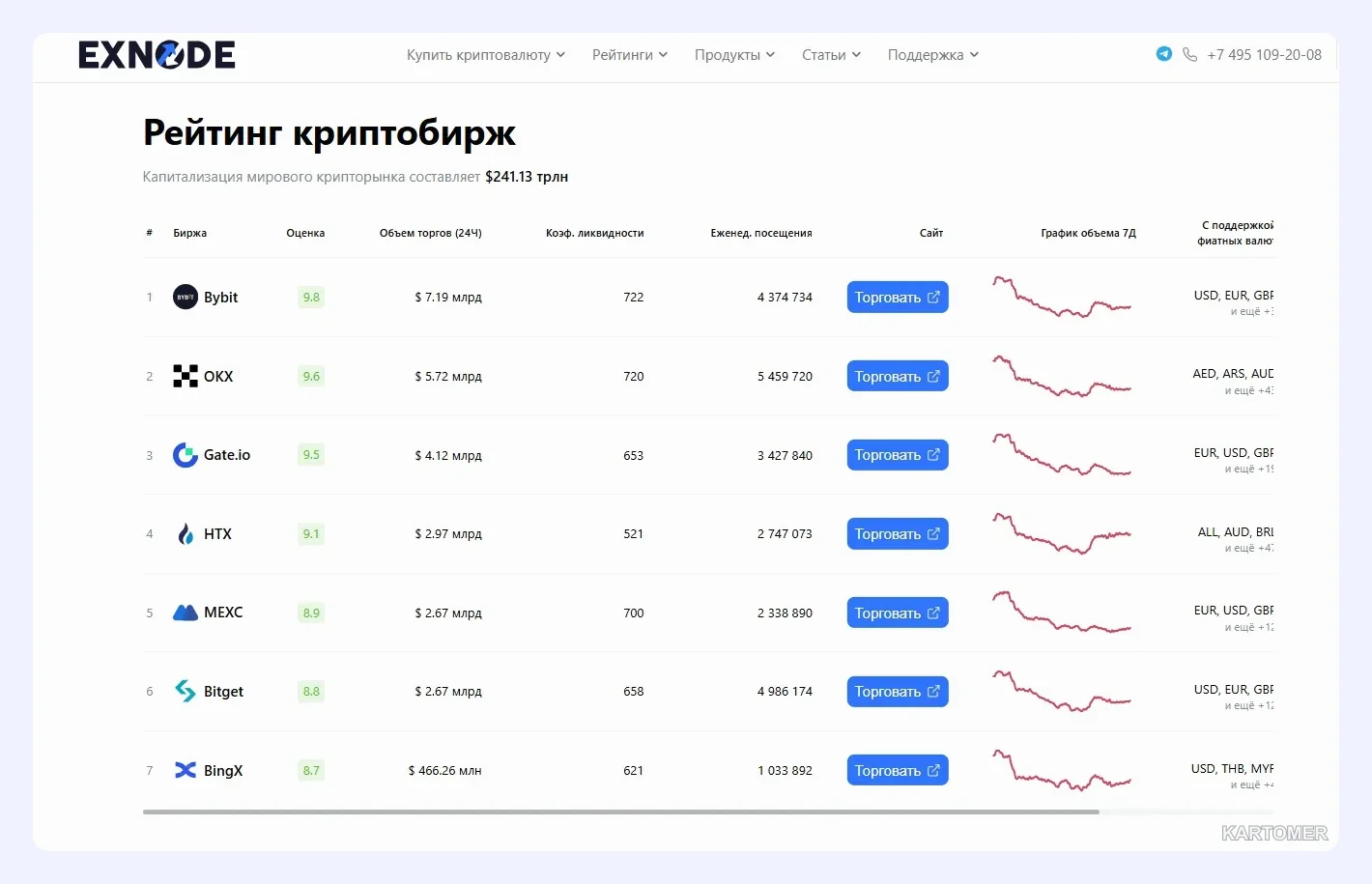This screenshot has width=1372, height=884.
Task: Open Торговать link for Gate.io
Action: (x=898, y=455)
